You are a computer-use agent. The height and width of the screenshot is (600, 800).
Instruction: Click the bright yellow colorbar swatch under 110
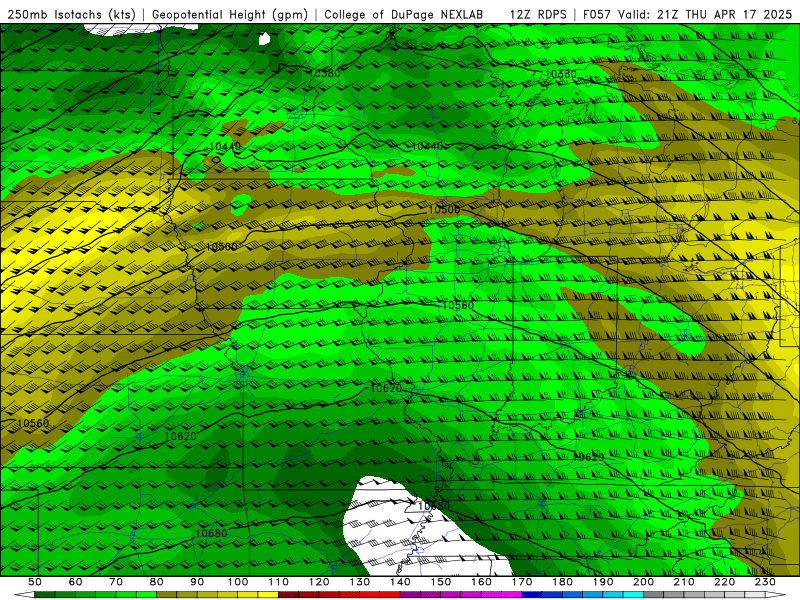(x=268, y=595)
